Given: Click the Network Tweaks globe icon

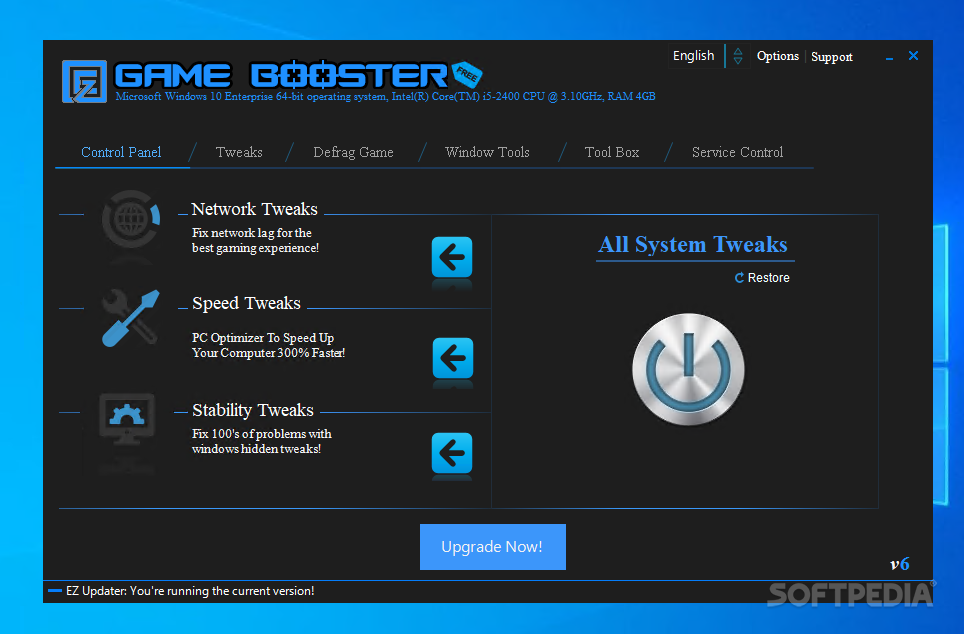Looking at the screenshot, I should (131, 219).
